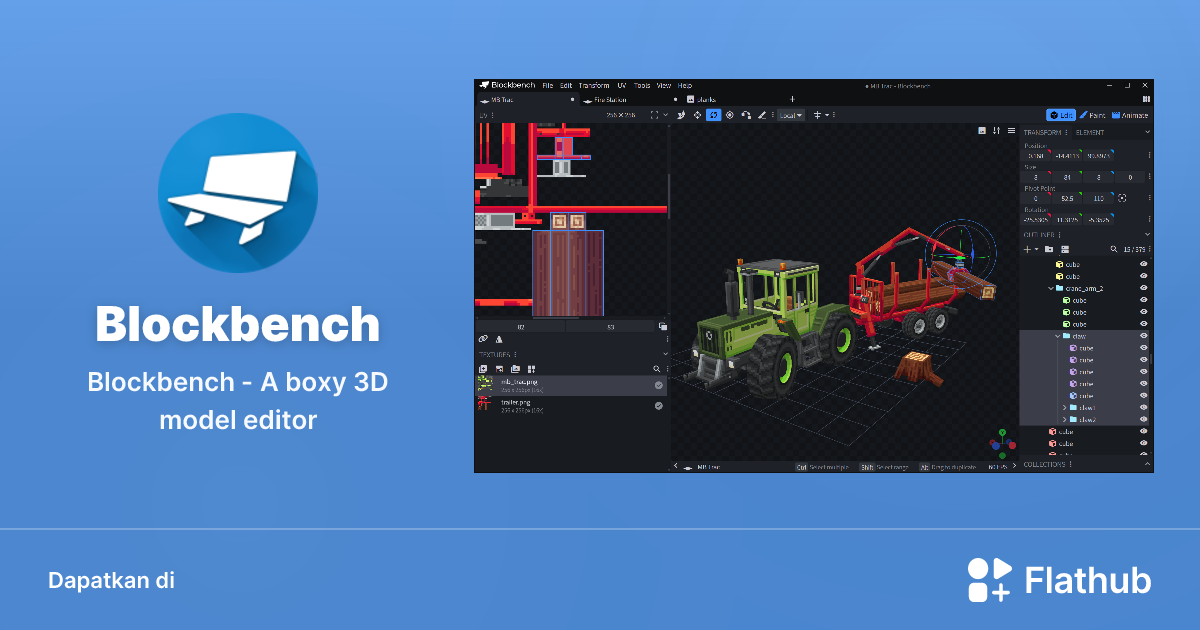Image resolution: width=1200 pixels, height=630 pixels.
Task: Hide the crane_arm_2 group
Action: [x=1143, y=287]
